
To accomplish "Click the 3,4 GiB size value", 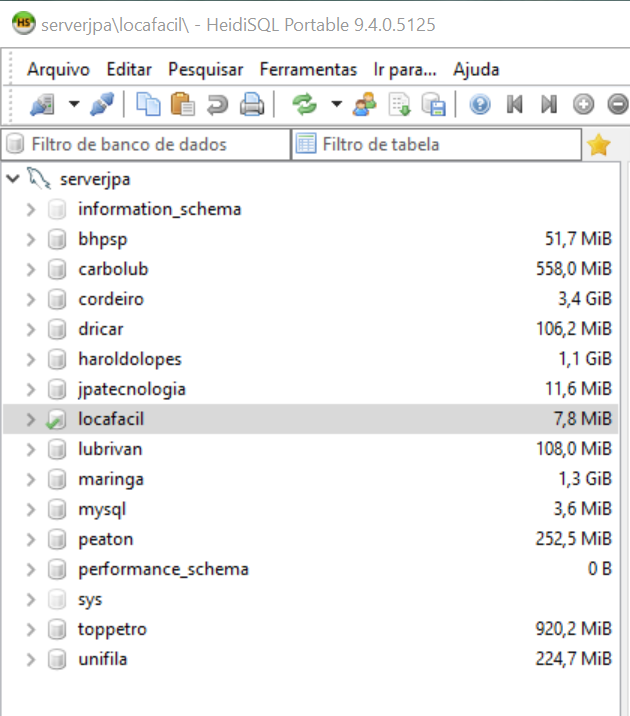I will pyautogui.click(x=585, y=299).
